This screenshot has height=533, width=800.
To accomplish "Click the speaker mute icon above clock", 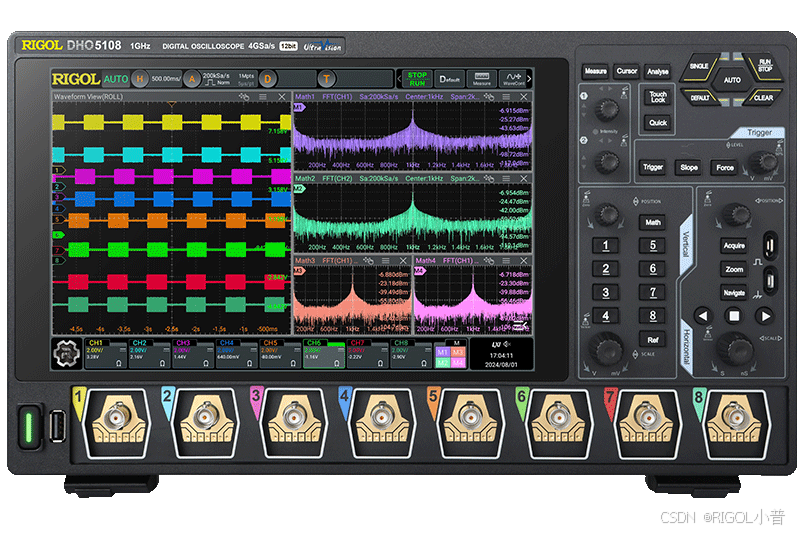I will [507, 344].
